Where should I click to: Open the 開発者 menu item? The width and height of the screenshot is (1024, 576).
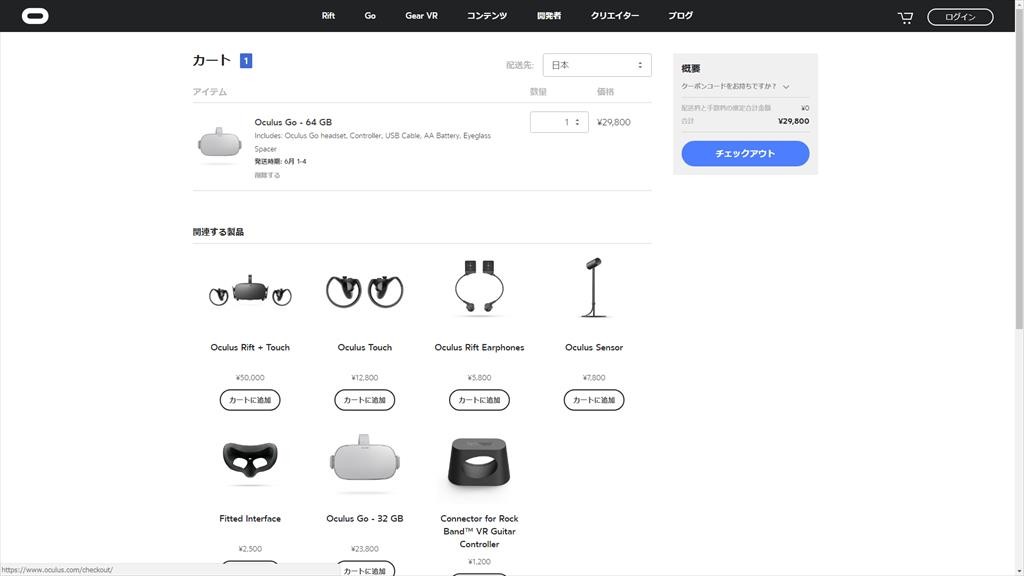(x=549, y=16)
